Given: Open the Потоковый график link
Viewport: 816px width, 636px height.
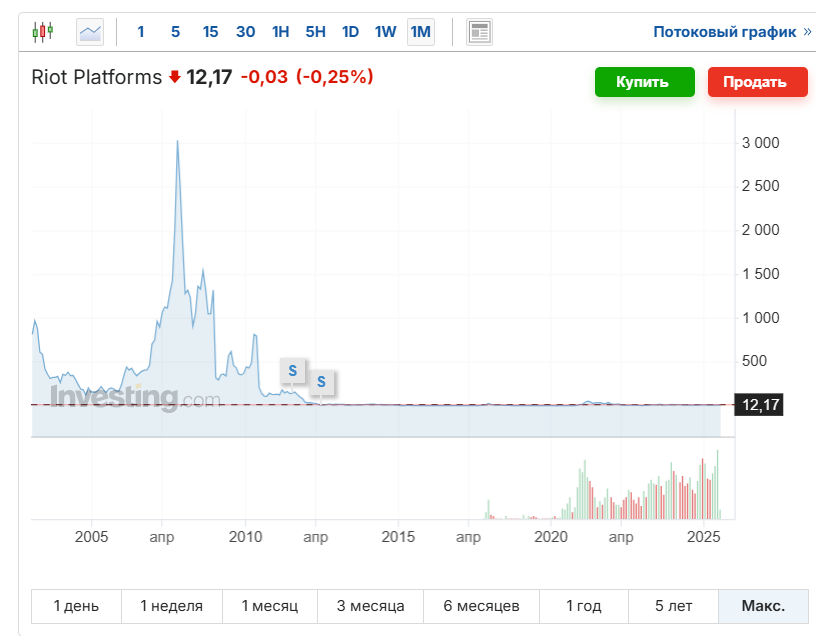Looking at the screenshot, I should [x=732, y=32].
